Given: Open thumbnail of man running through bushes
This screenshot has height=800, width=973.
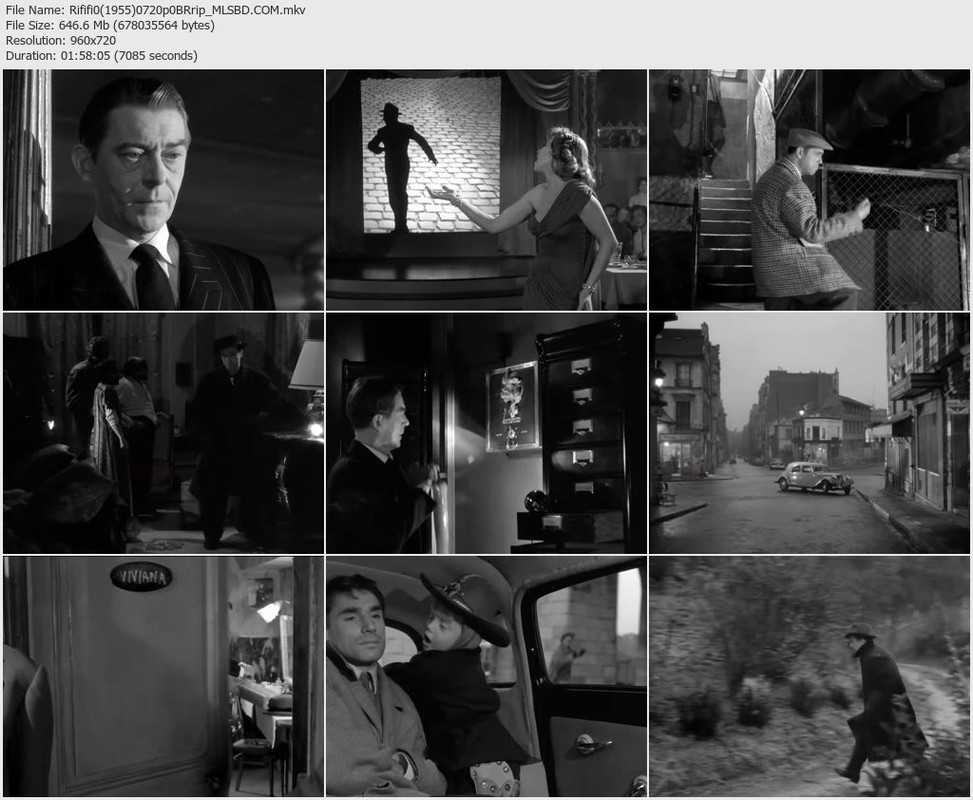Looking at the screenshot, I should [x=809, y=676].
